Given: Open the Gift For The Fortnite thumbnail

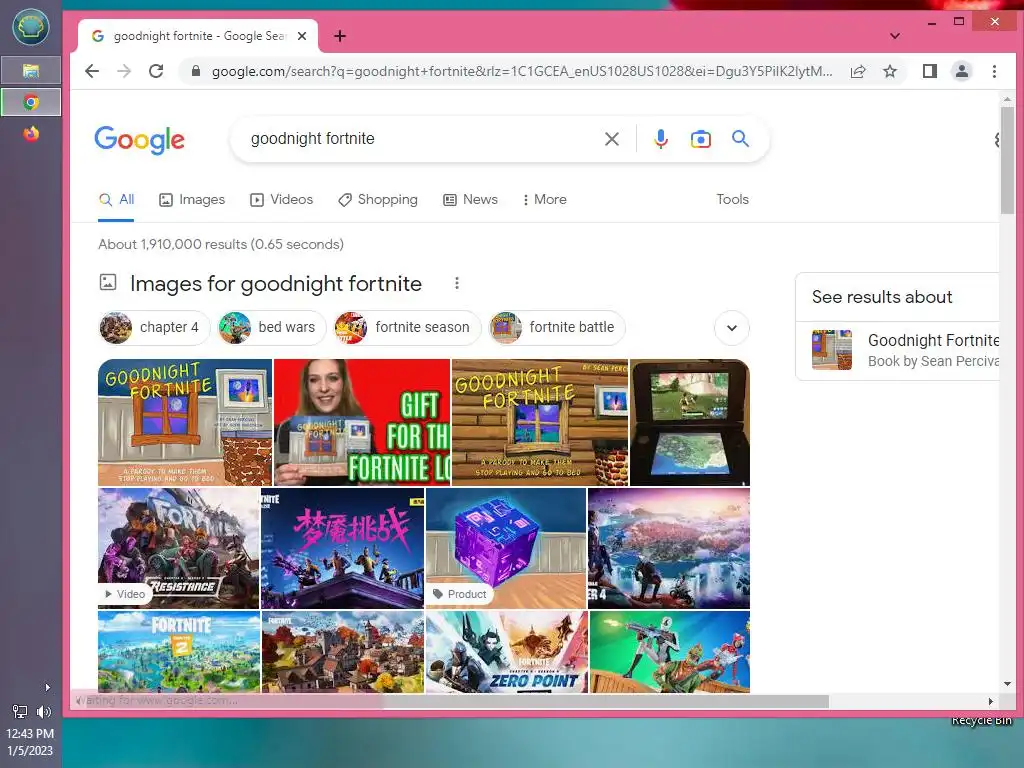Looking at the screenshot, I should pos(362,423).
